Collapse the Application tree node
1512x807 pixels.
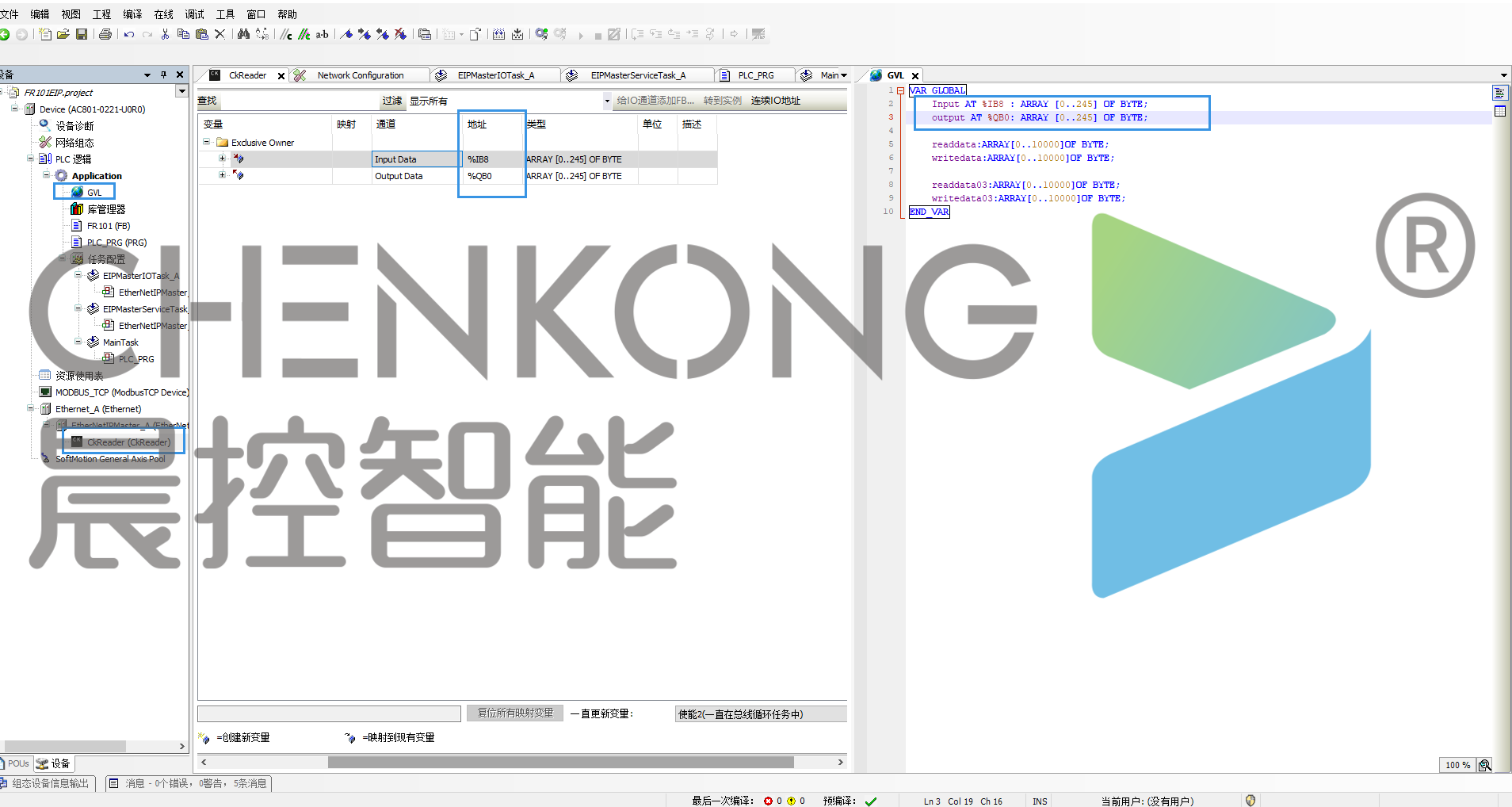46,175
